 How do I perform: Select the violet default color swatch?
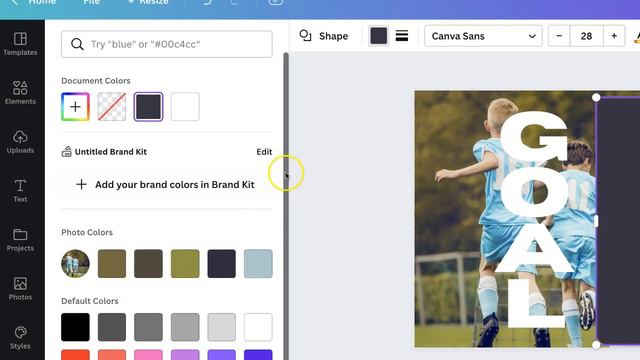click(x=221, y=355)
